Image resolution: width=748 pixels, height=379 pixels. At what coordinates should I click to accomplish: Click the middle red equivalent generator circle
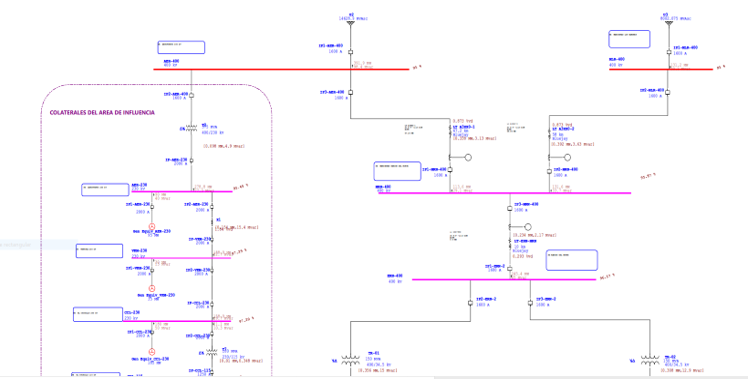click(152, 288)
